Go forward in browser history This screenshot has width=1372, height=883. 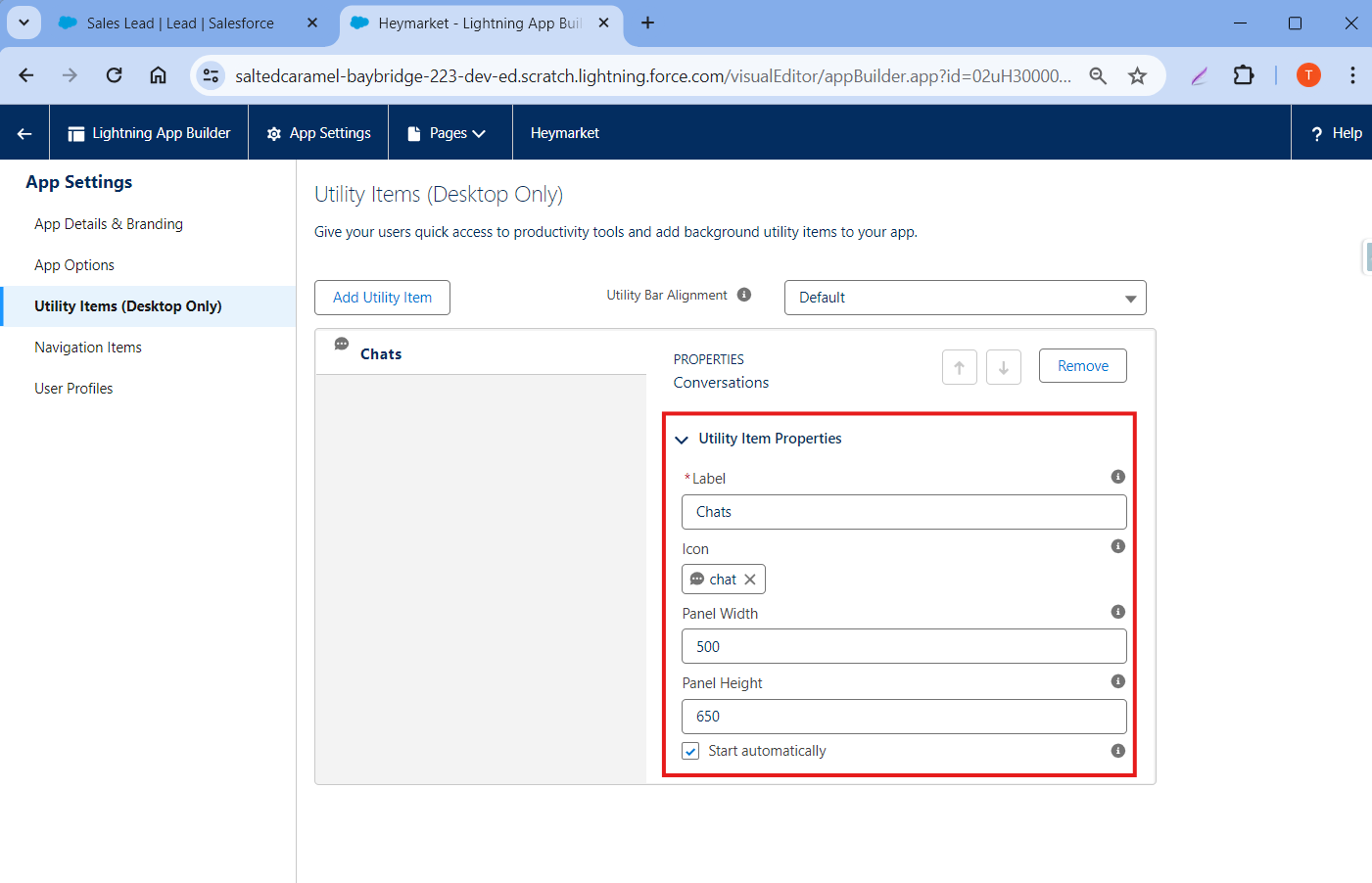coord(70,75)
